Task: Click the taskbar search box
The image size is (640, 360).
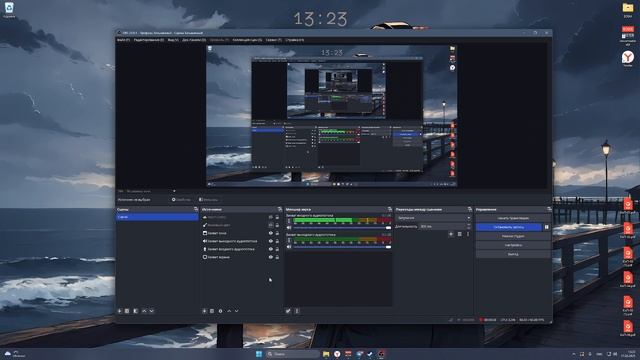Action: click(x=293, y=354)
